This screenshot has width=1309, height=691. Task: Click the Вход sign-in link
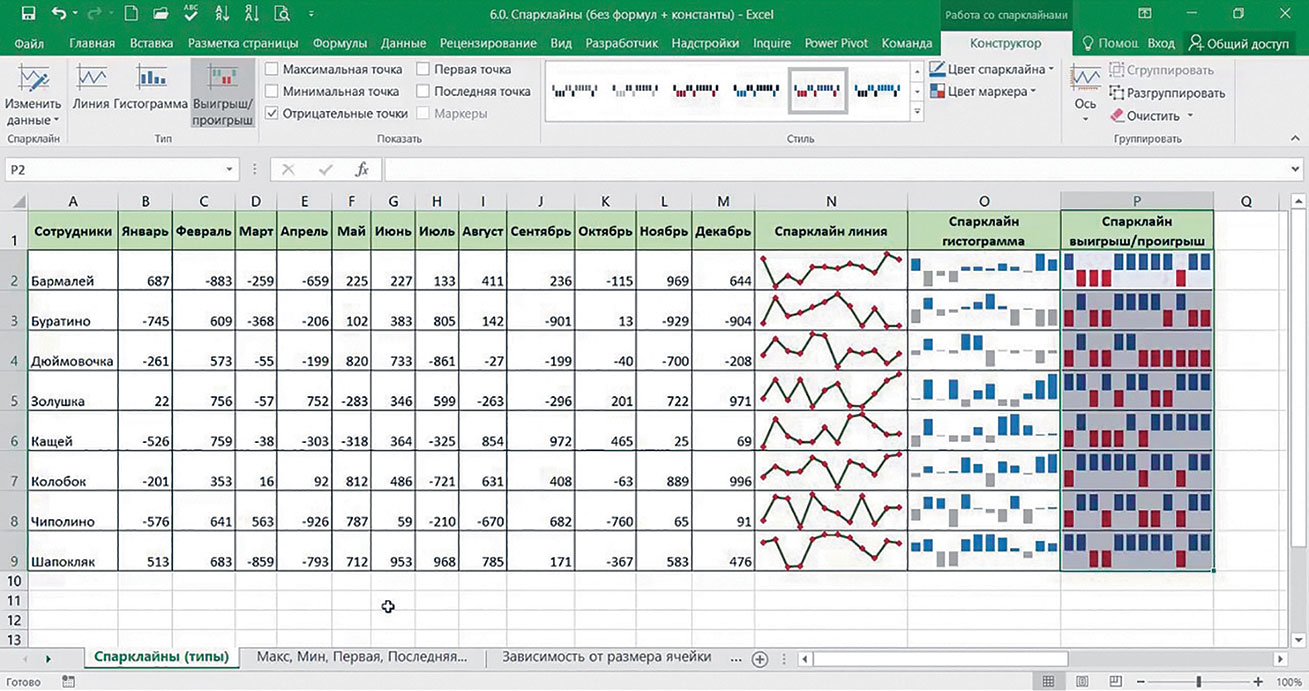[1160, 44]
